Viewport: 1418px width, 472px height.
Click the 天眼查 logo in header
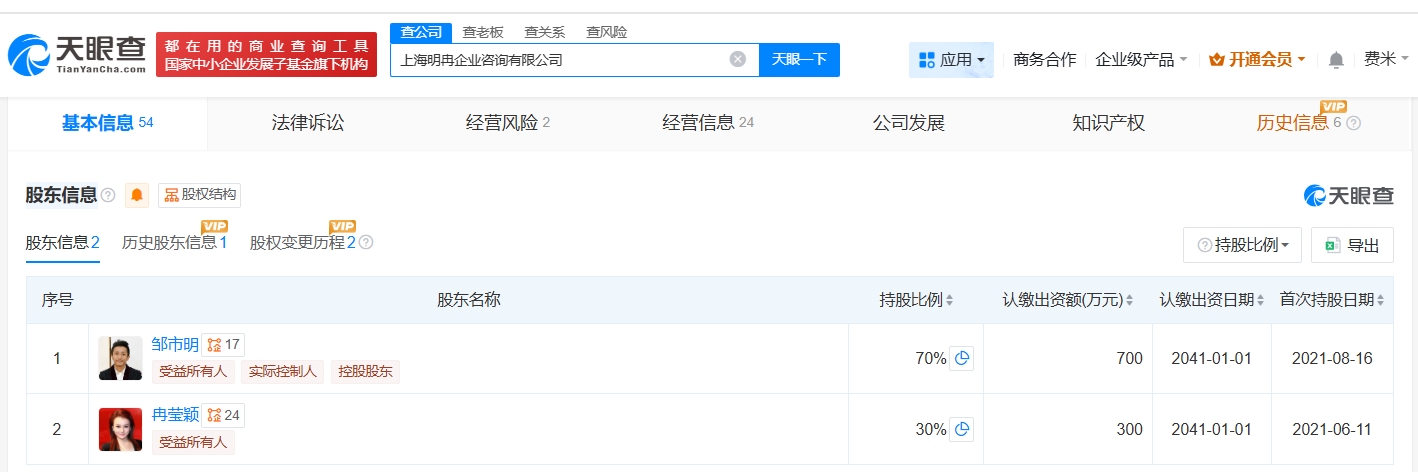[x=76, y=55]
